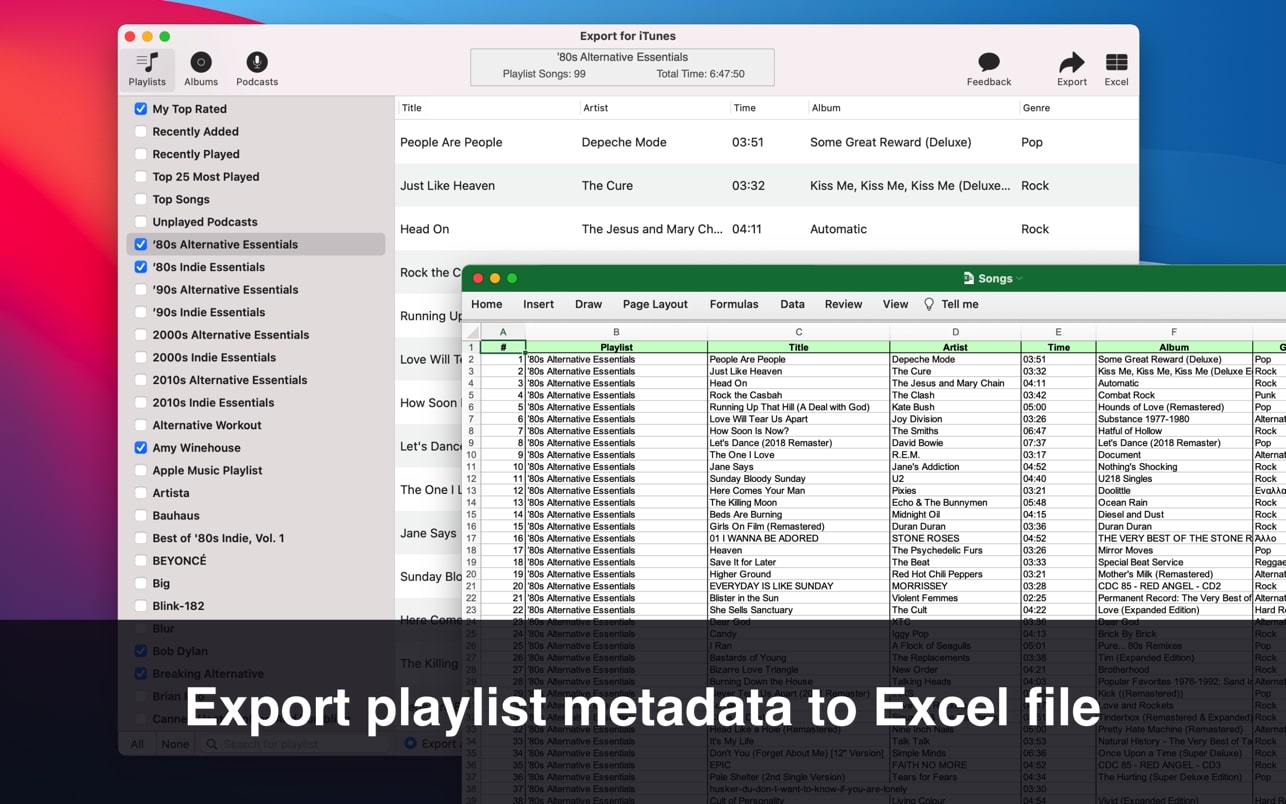Switch to Albums view icon
The height and width of the screenshot is (804, 1286).
(x=201, y=63)
